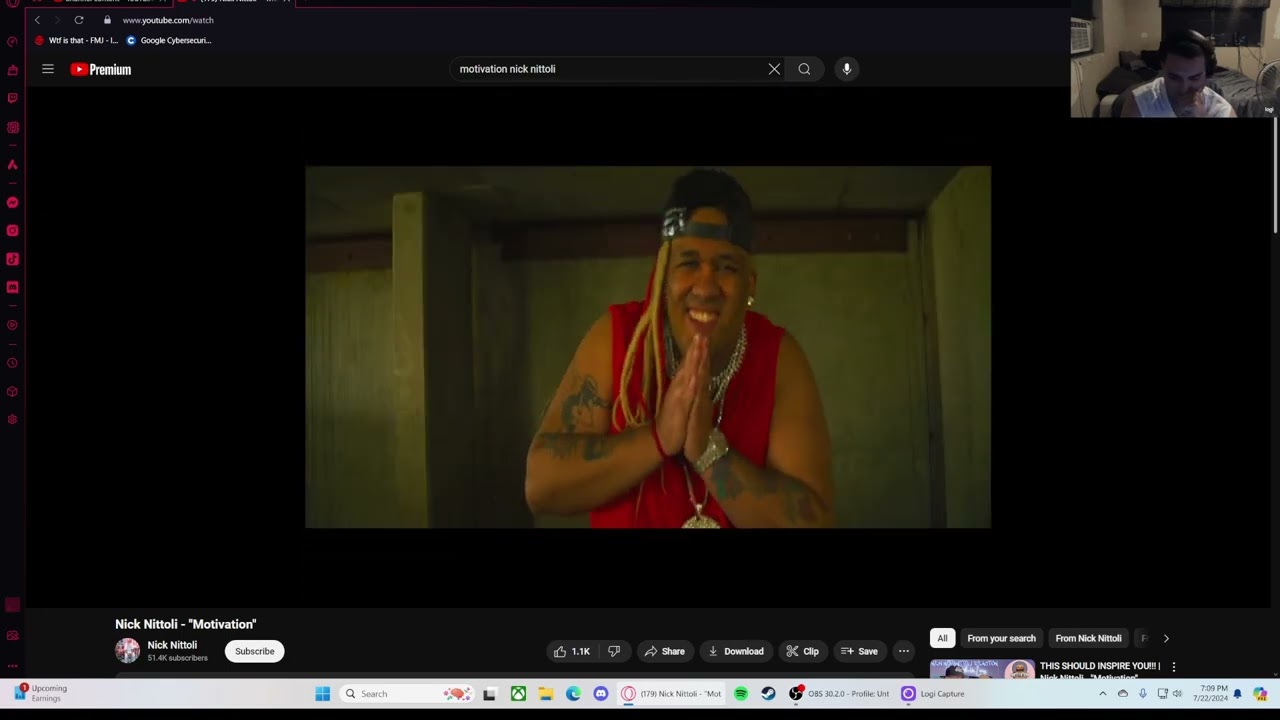Viewport: 1280px width, 720px height.
Task: Open Wtf is that - FMJ bookmark
Action: [x=76, y=41]
